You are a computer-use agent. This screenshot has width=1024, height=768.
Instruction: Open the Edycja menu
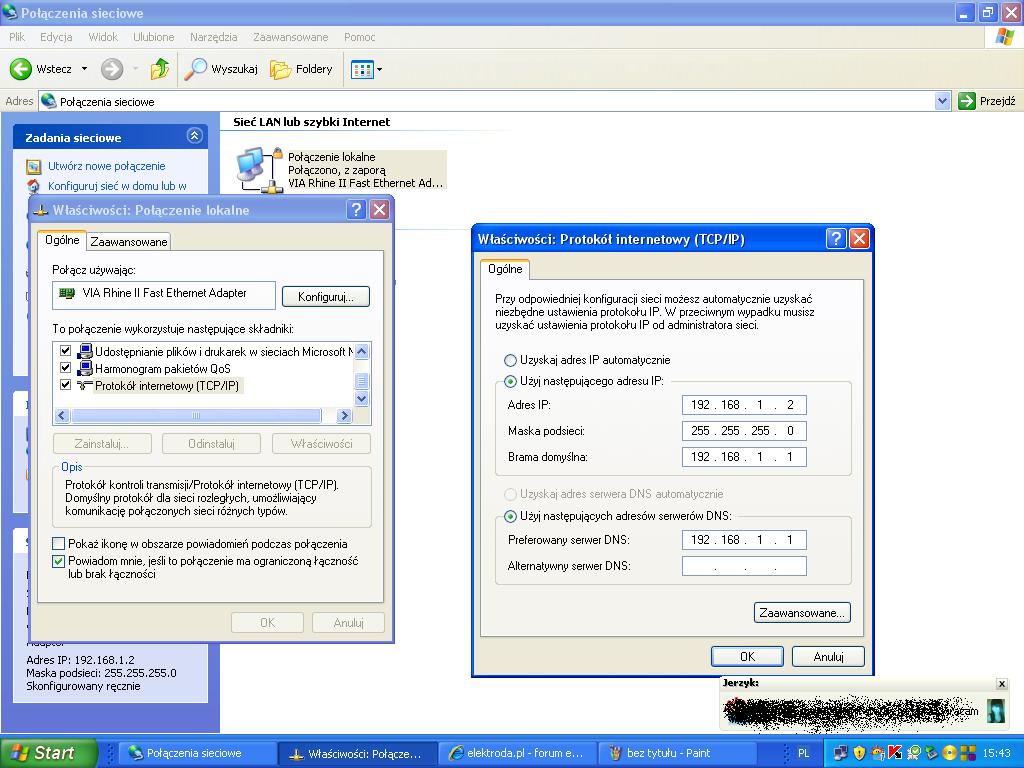(x=56, y=37)
